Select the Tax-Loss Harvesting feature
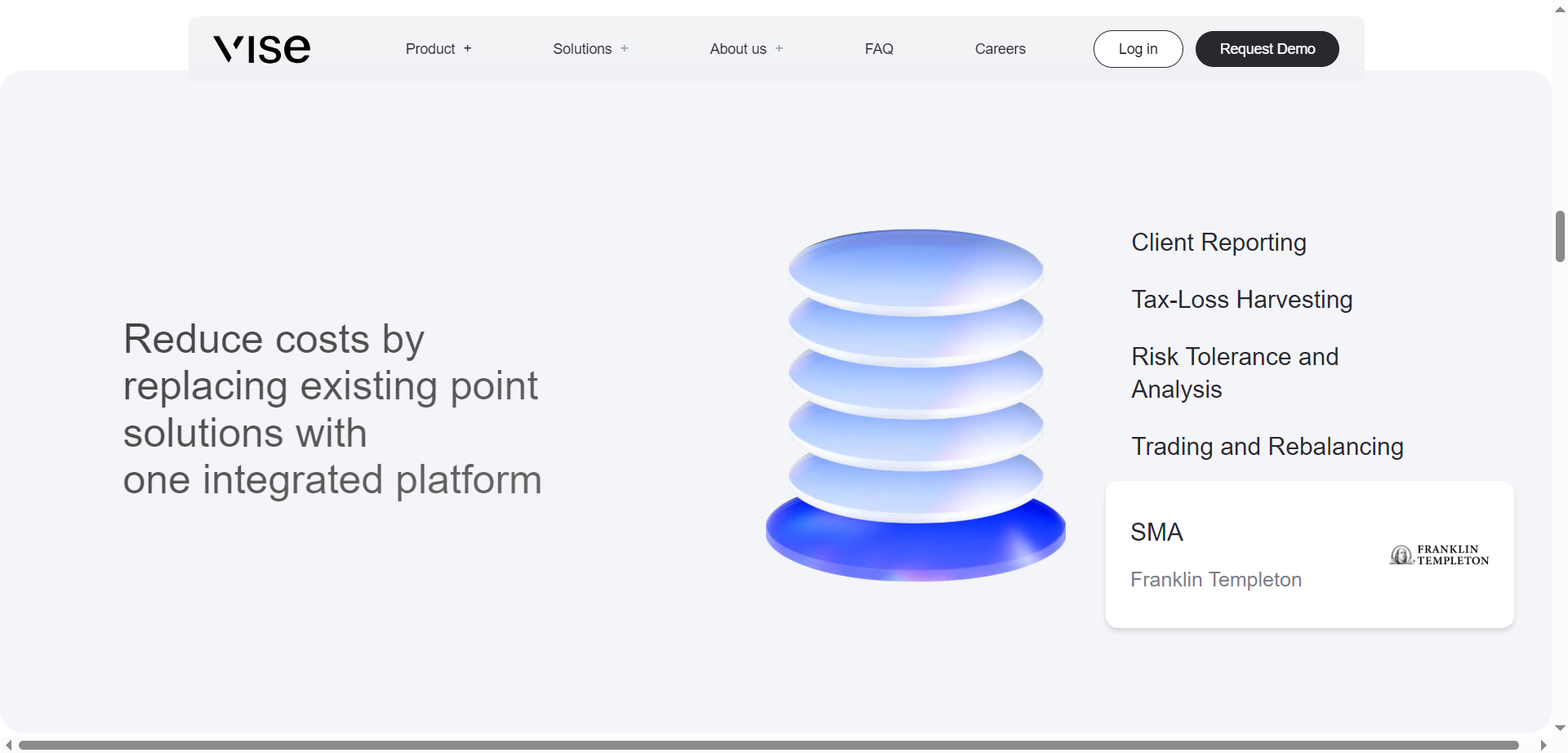Image resolution: width=1568 pixels, height=753 pixels. point(1241,299)
